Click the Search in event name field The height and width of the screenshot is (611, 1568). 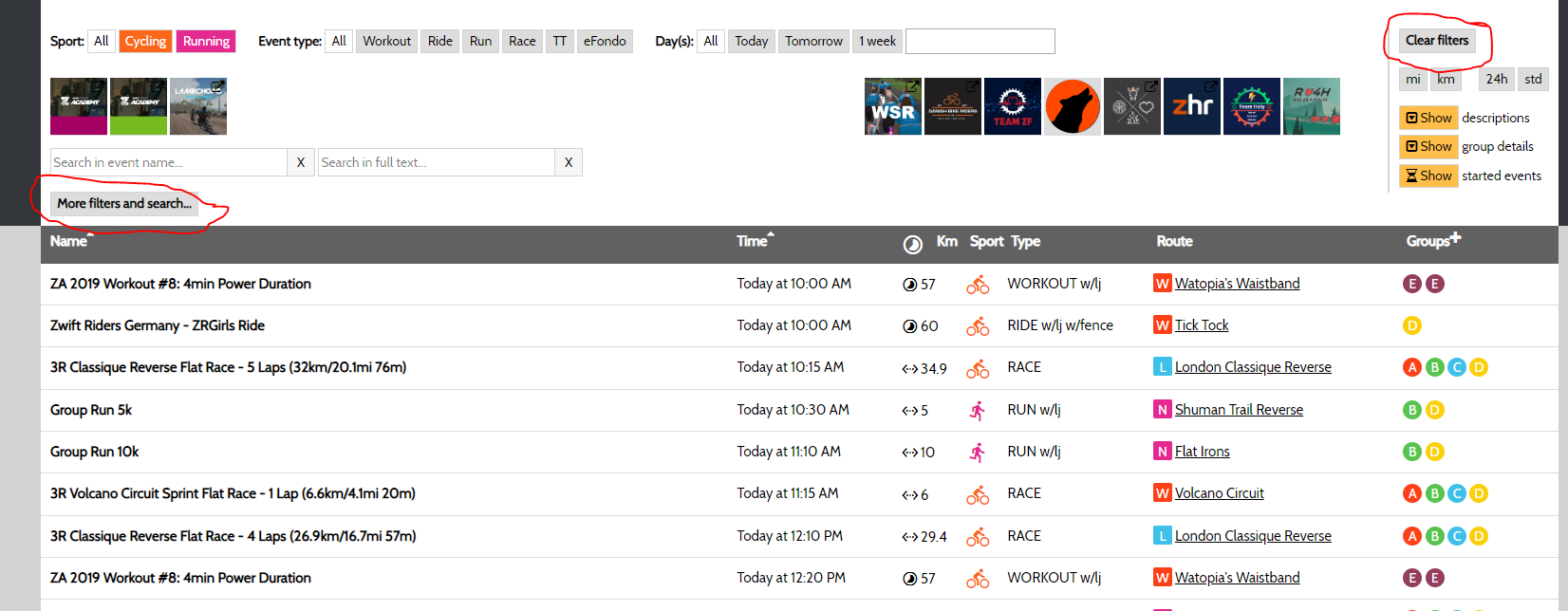tap(169, 162)
